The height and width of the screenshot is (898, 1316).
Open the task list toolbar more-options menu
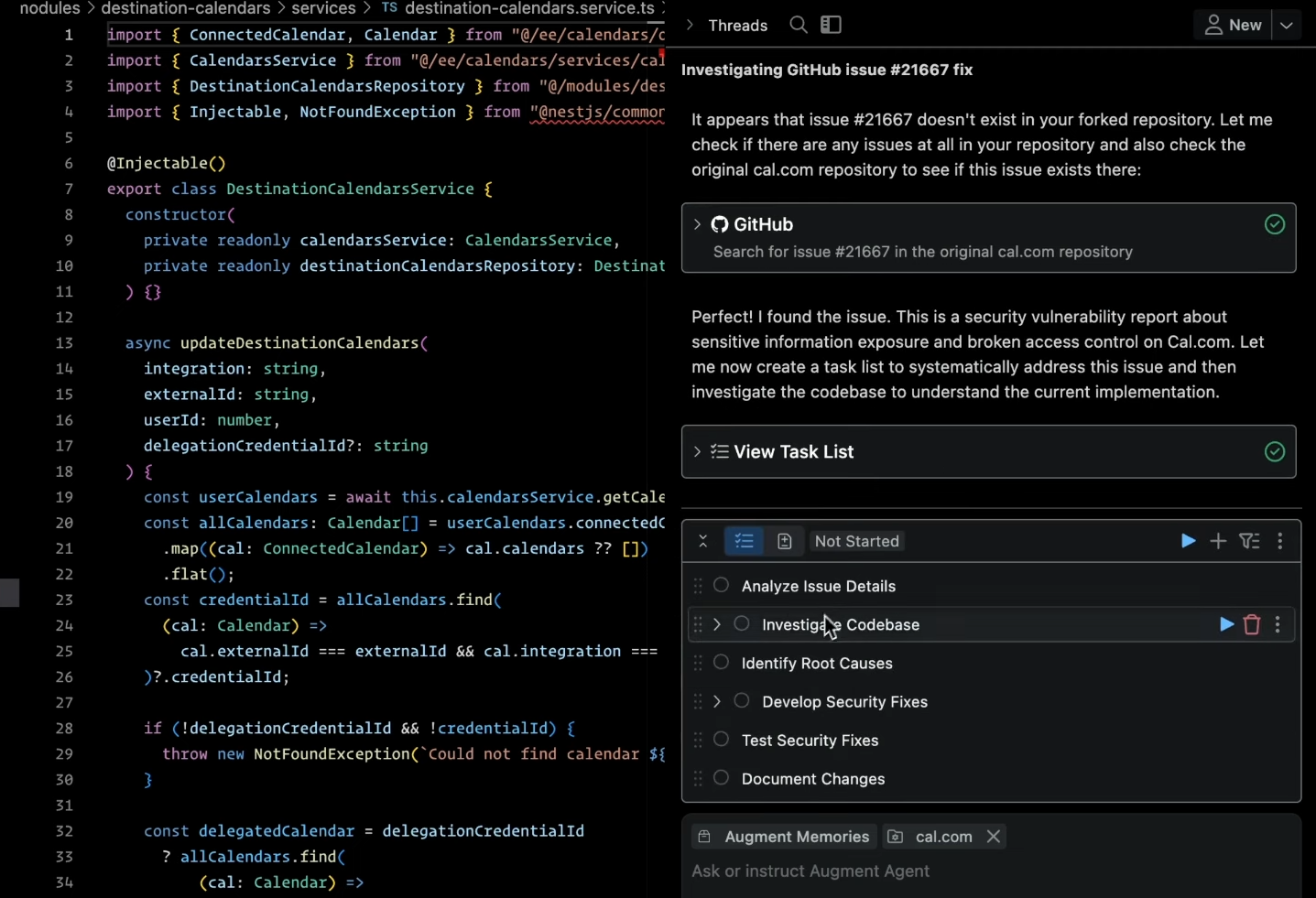point(1280,541)
